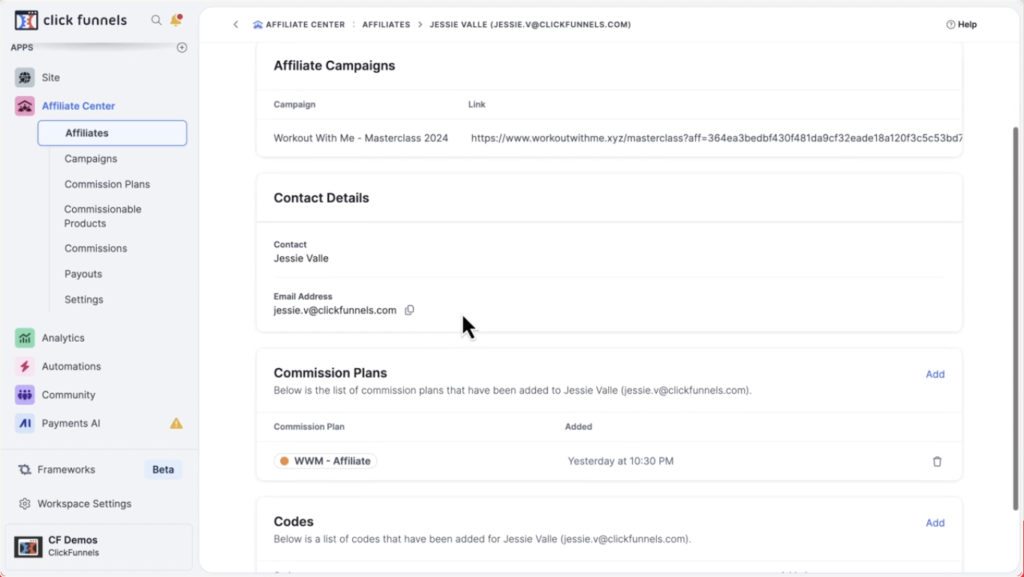Delete WWM - Affiliate plan with trash icon

(937, 461)
